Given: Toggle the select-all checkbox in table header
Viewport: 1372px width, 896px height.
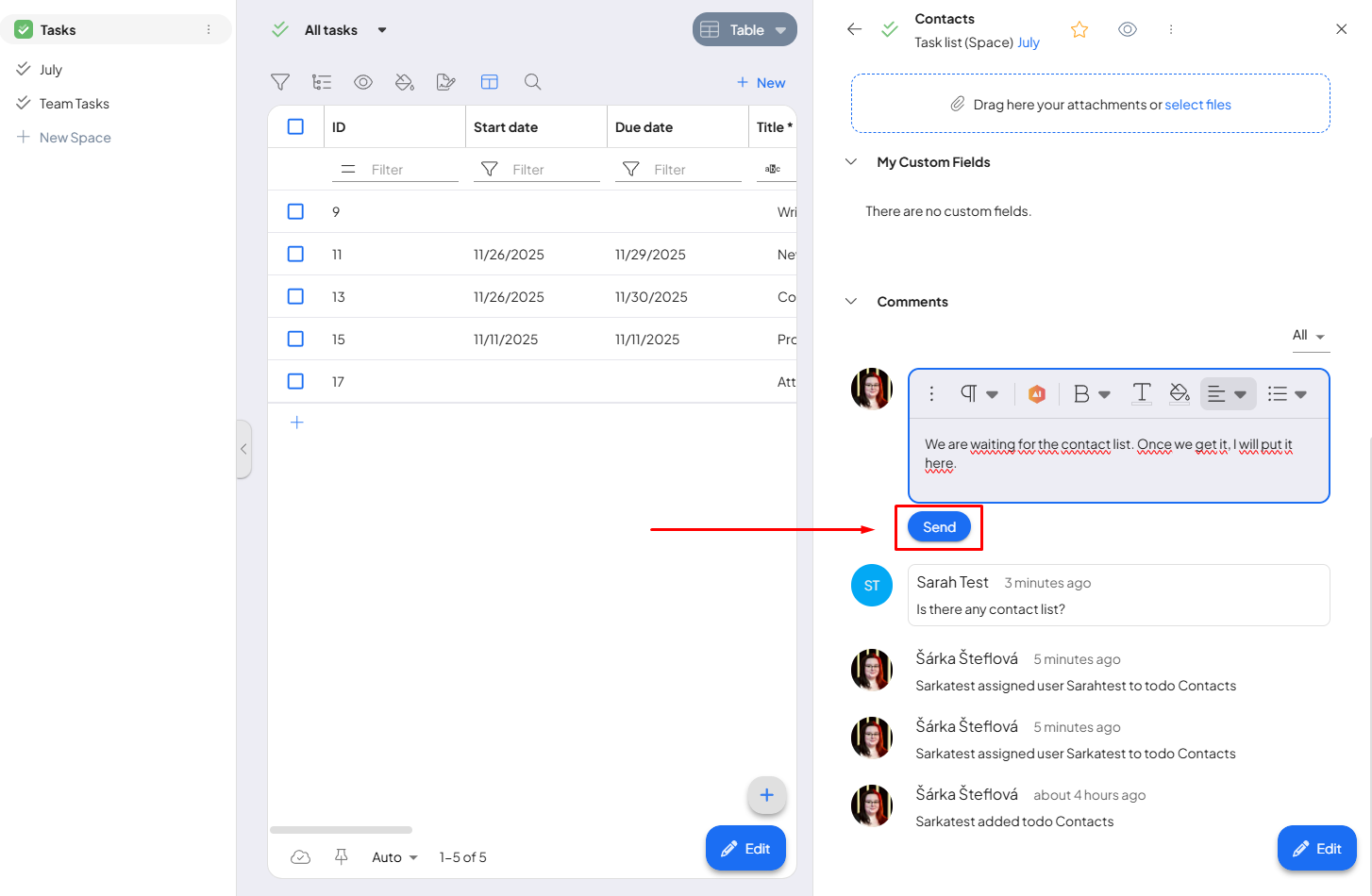Looking at the screenshot, I should 295,126.
